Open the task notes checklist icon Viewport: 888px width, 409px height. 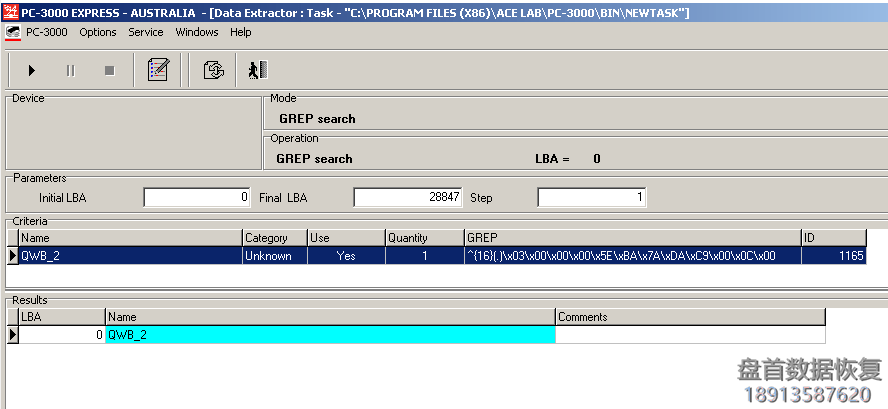(x=158, y=70)
